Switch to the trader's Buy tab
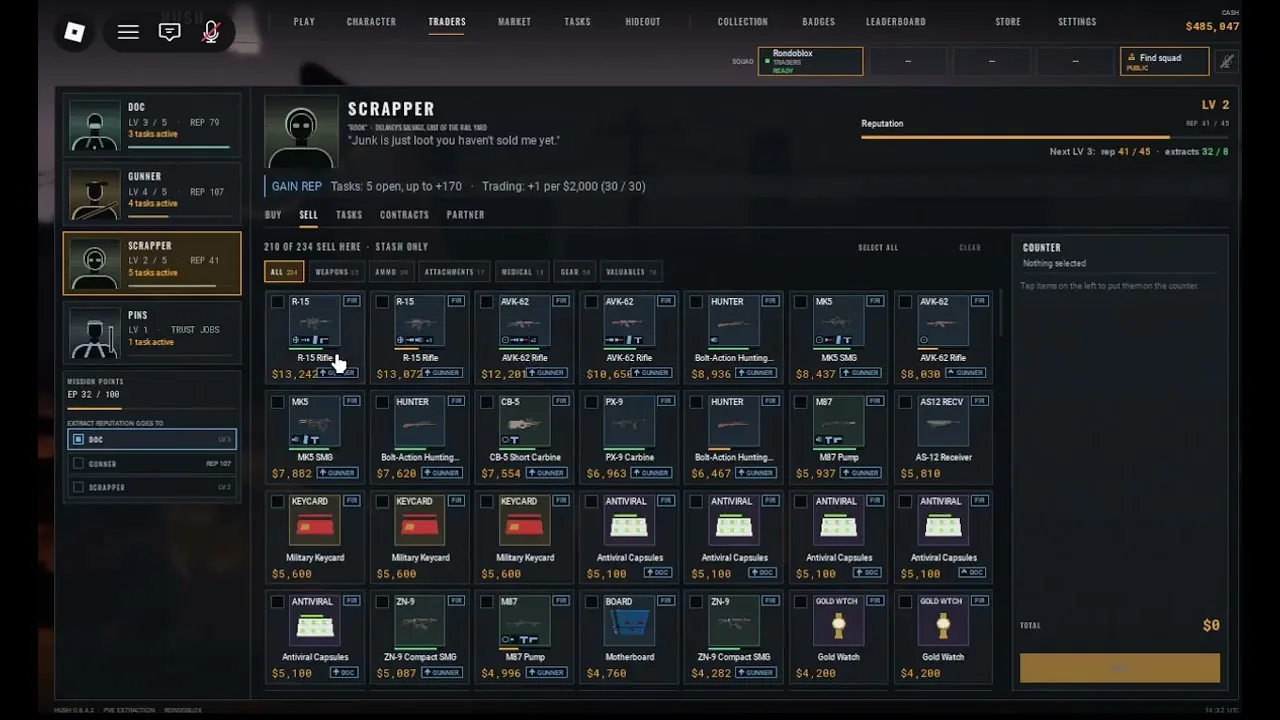This screenshot has height=720, width=1280. (x=273, y=215)
